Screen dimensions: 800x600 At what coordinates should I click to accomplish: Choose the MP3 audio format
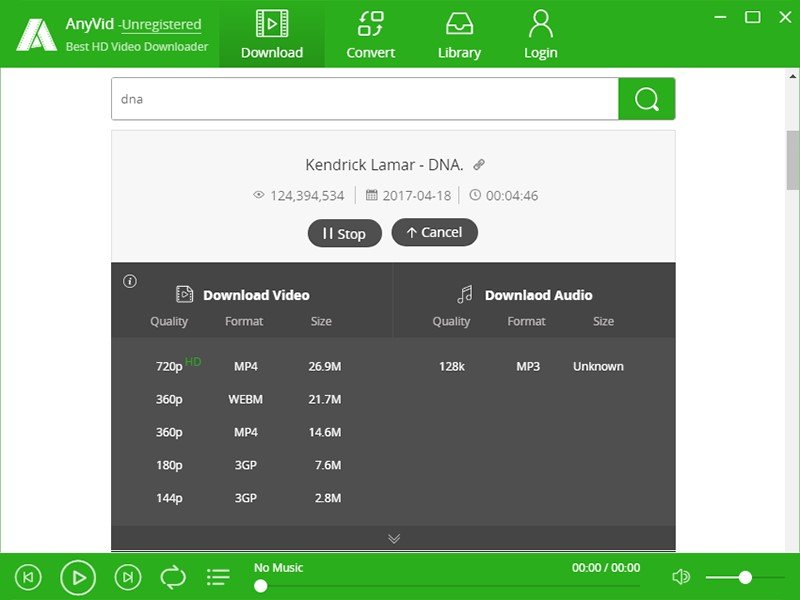[528, 366]
